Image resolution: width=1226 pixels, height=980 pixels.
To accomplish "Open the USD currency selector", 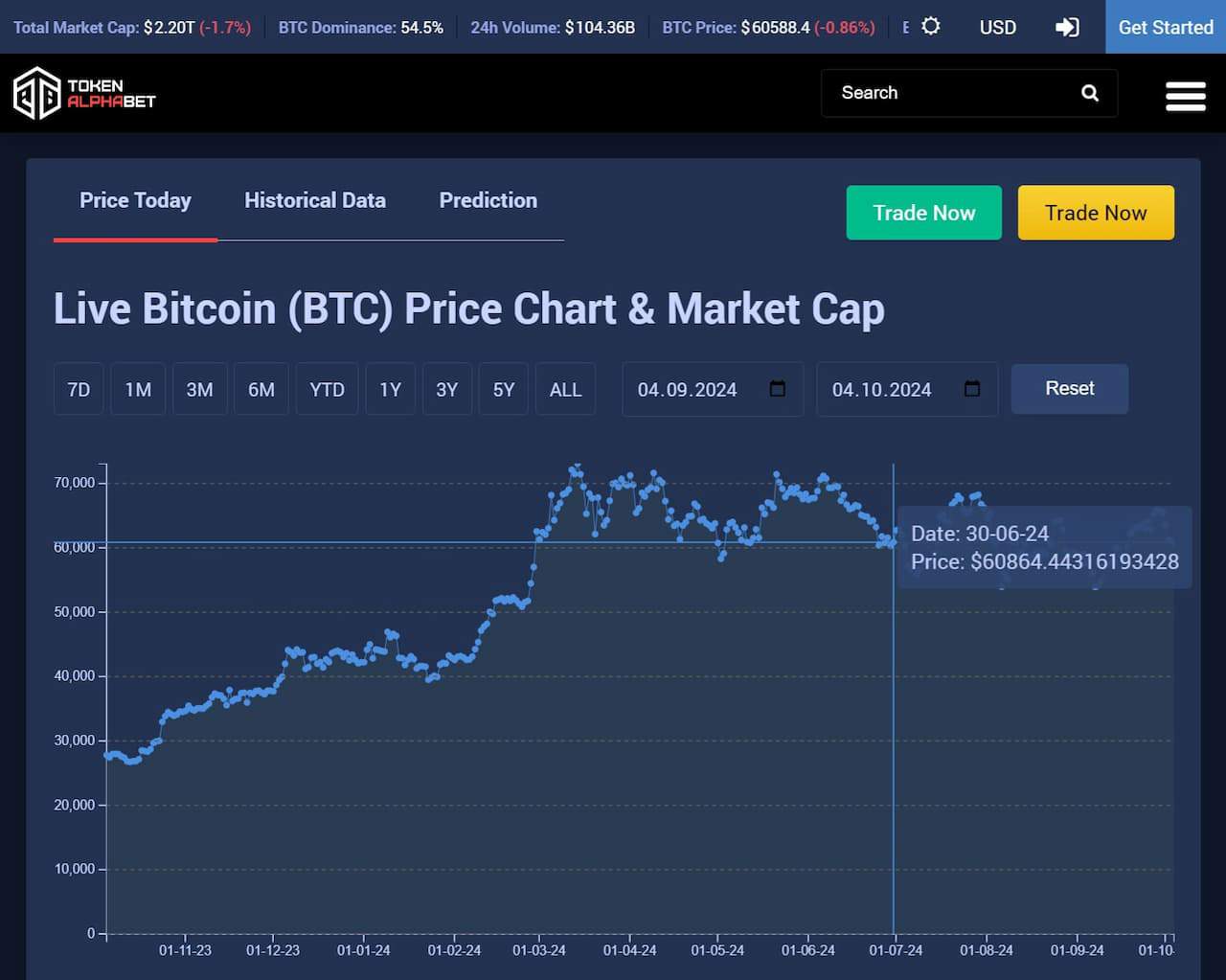I will [x=997, y=27].
